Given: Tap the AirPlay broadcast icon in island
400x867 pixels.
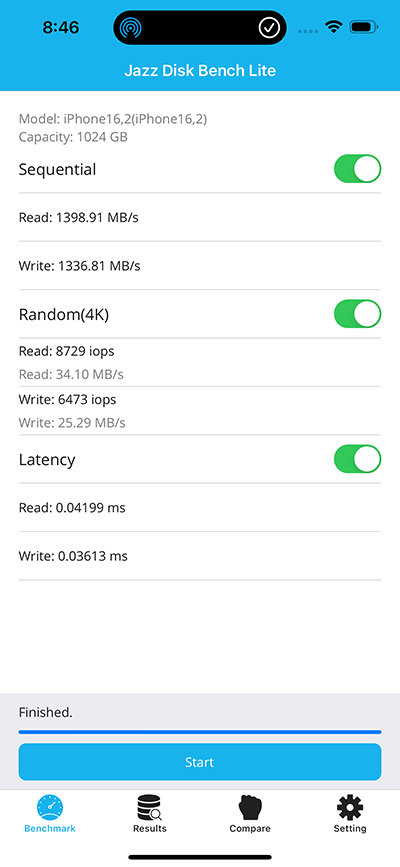Looking at the screenshot, I should [131, 27].
